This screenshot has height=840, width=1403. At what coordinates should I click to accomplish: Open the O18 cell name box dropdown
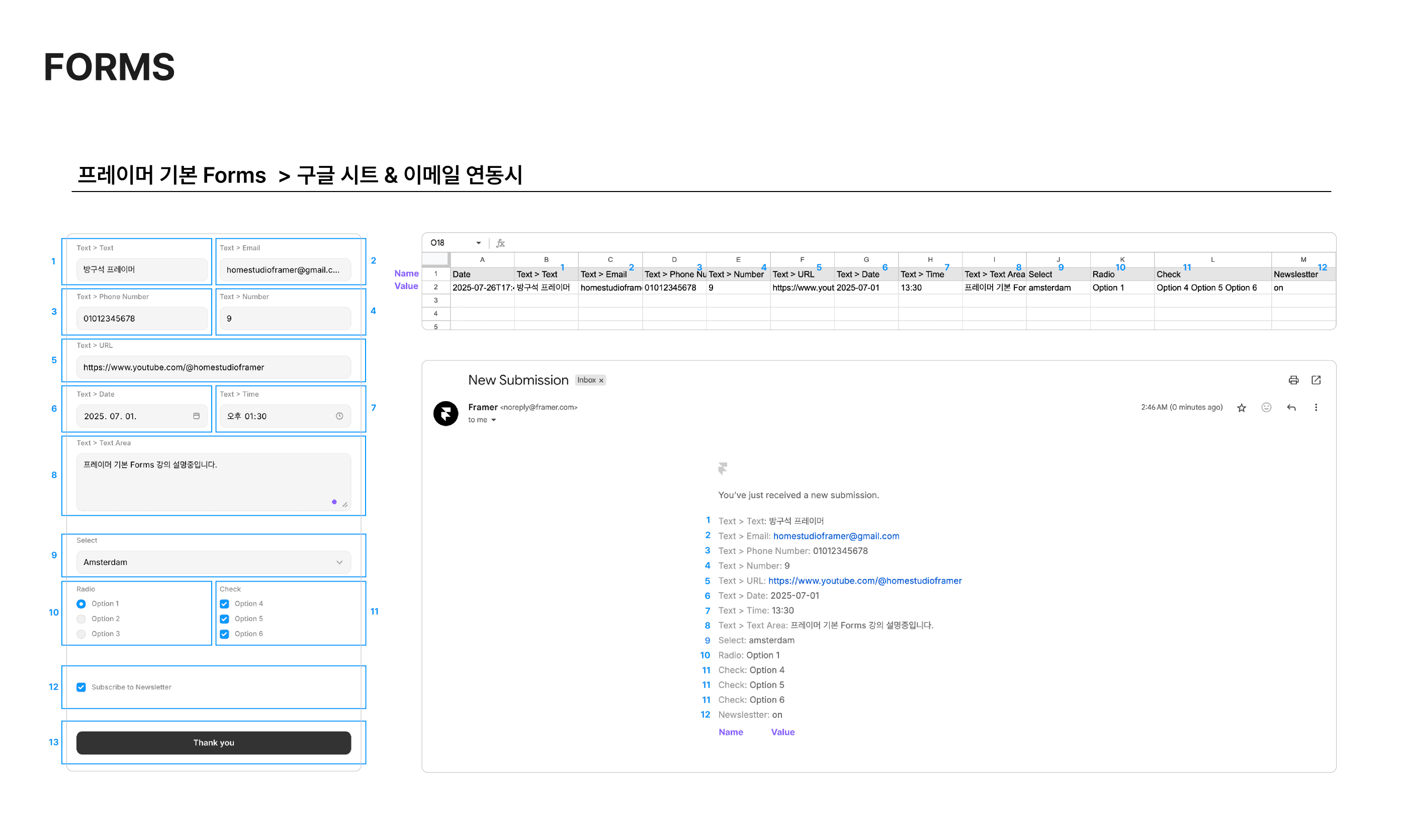(x=478, y=243)
